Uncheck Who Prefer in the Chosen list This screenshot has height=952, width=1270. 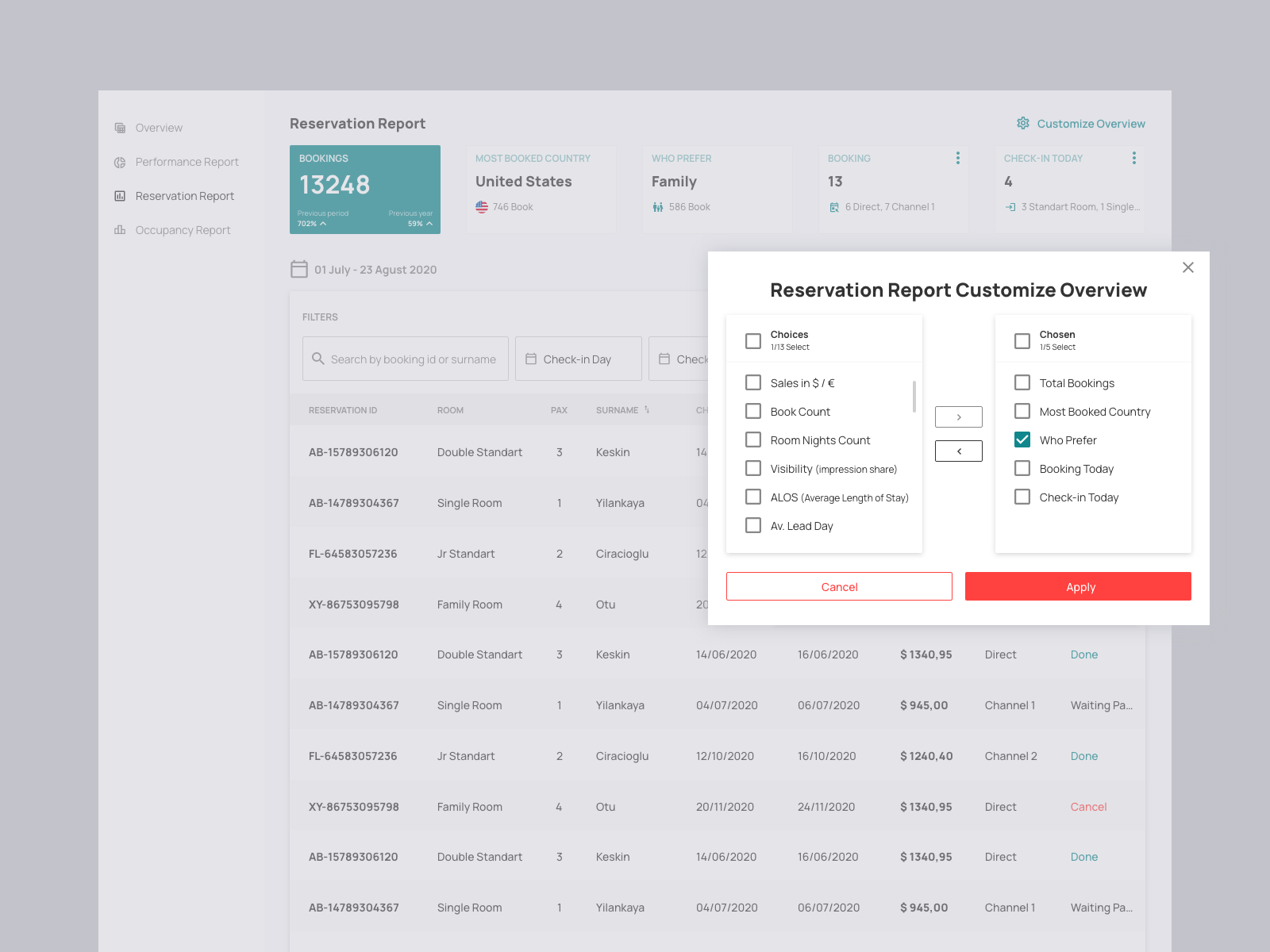(1022, 440)
